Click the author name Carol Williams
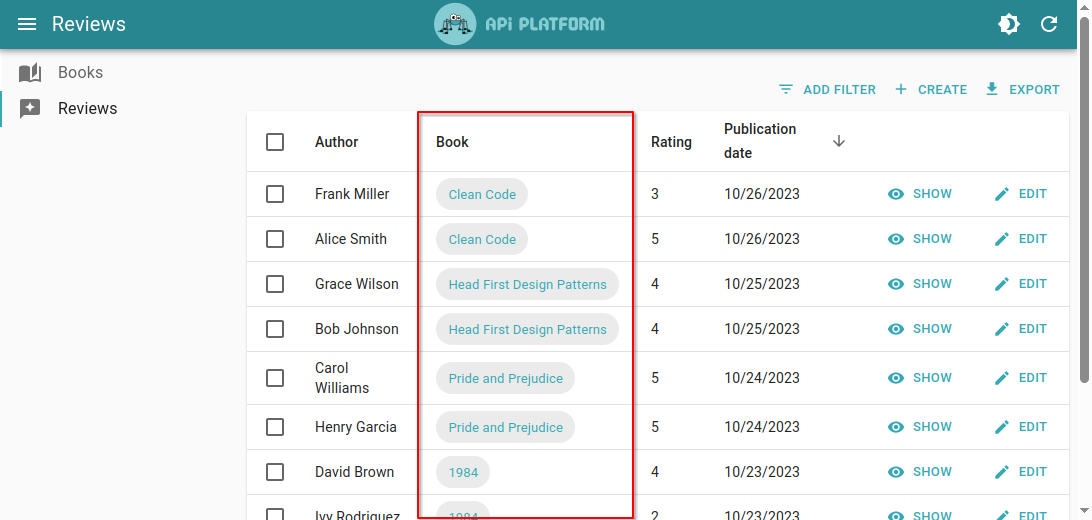The height and width of the screenshot is (520, 1092). click(x=342, y=378)
